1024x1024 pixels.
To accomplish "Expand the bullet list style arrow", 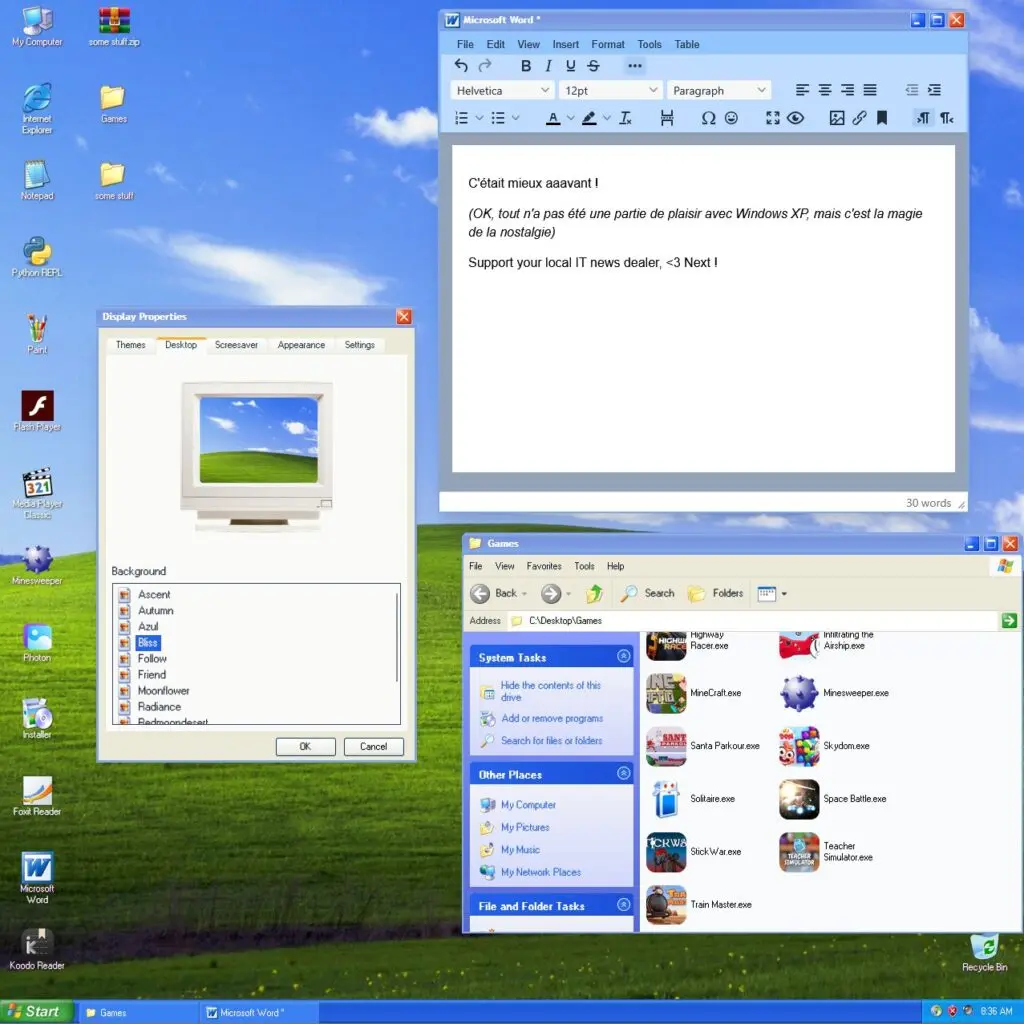I will coord(515,118).
